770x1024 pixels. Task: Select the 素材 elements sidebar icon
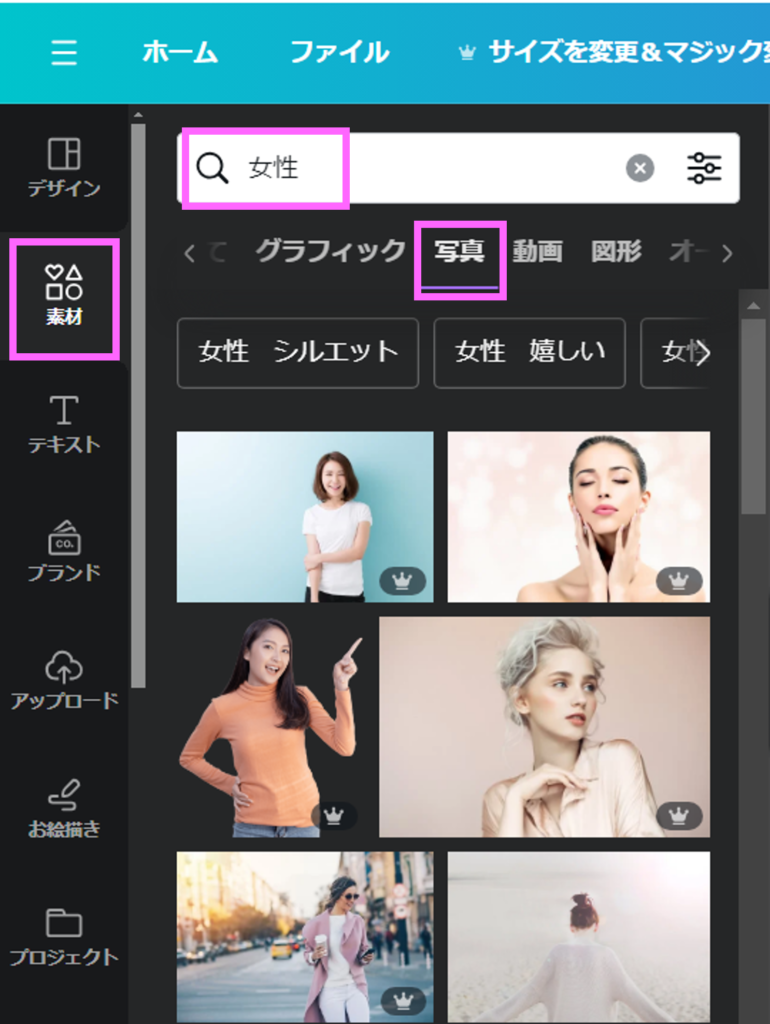64,296
